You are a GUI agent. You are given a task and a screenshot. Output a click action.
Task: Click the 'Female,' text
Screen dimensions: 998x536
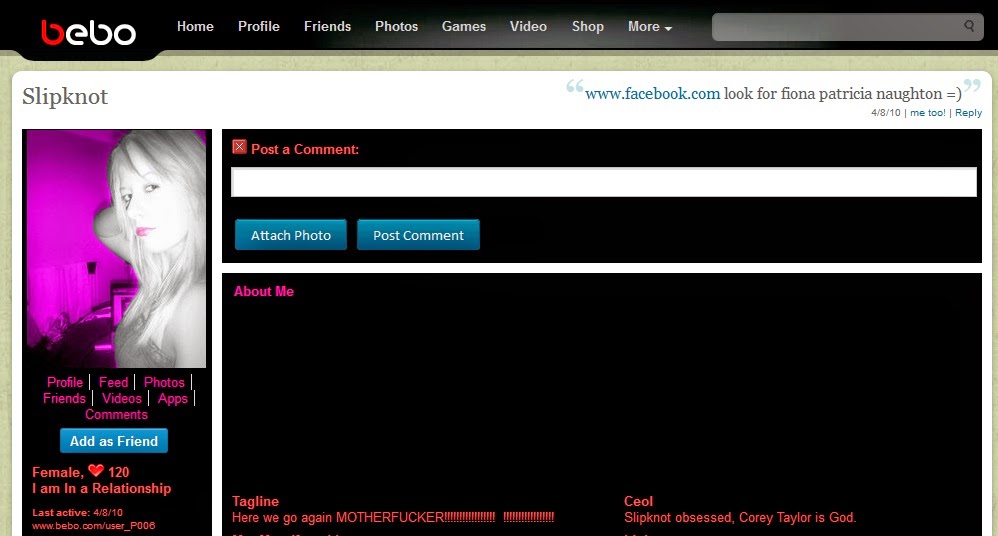point(58,472)
